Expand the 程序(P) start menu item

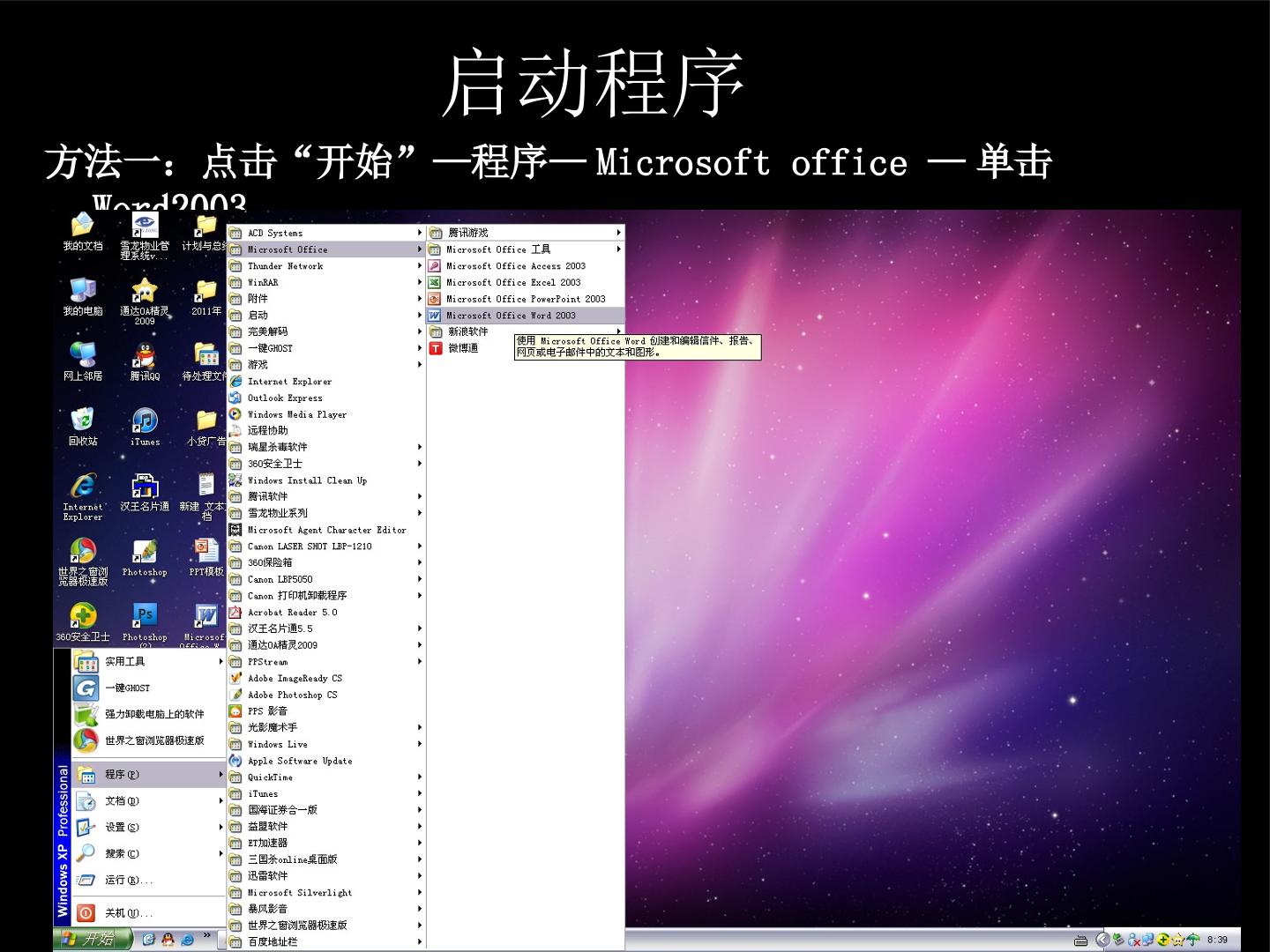click(x=149, y=775)
